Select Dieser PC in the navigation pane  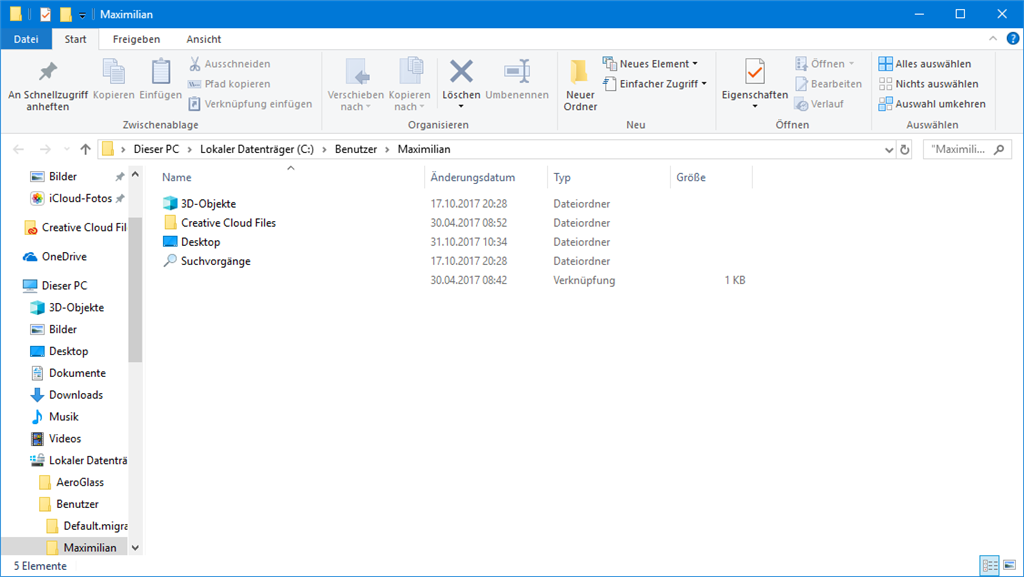coord(63,285)
